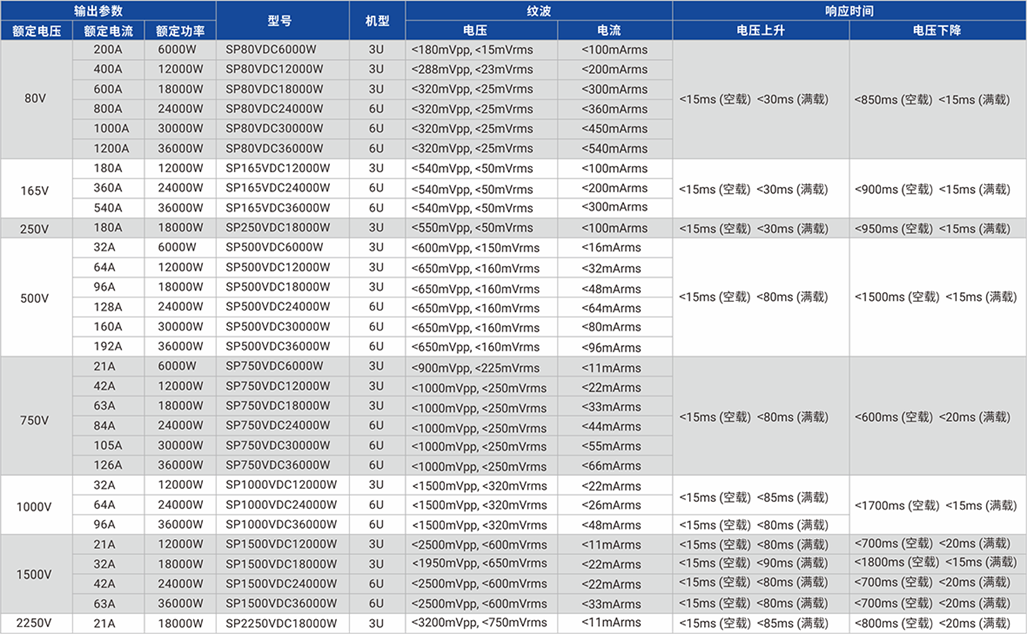Viewport: 1027px width, 634px height.
Task: Select the 165V rated voltage cell
Action: pos(35,191)
